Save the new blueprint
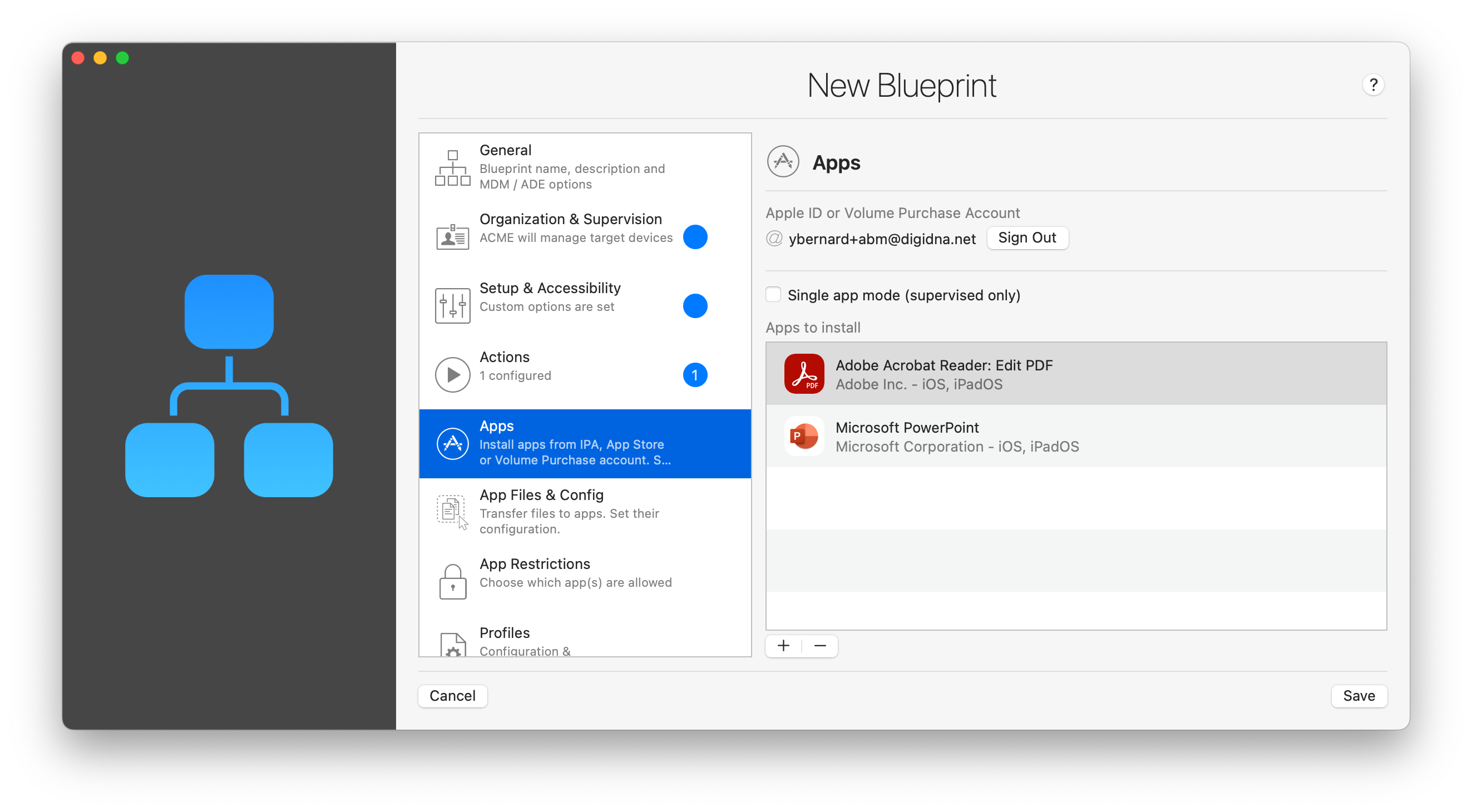Viewport: 1472px width, 812px height. (1359, 695)
